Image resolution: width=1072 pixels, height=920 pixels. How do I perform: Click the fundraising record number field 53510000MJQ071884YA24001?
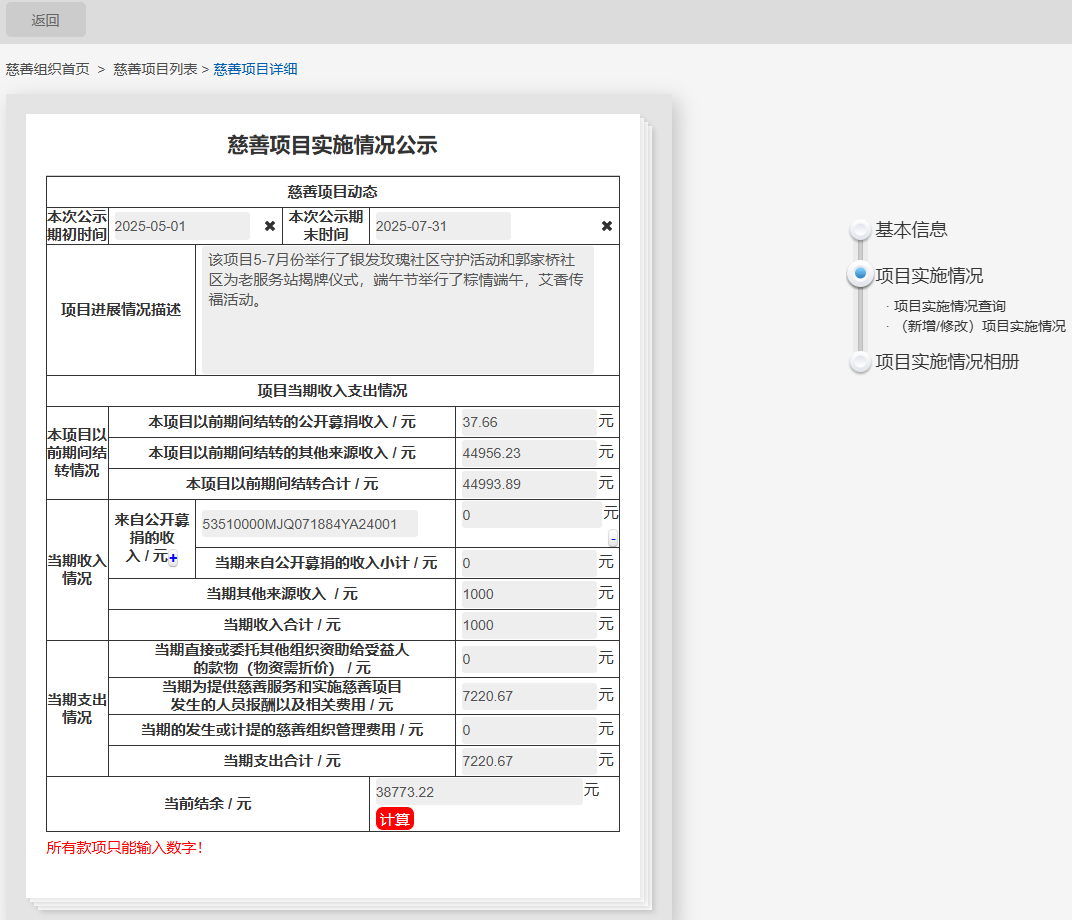point(310,524)
